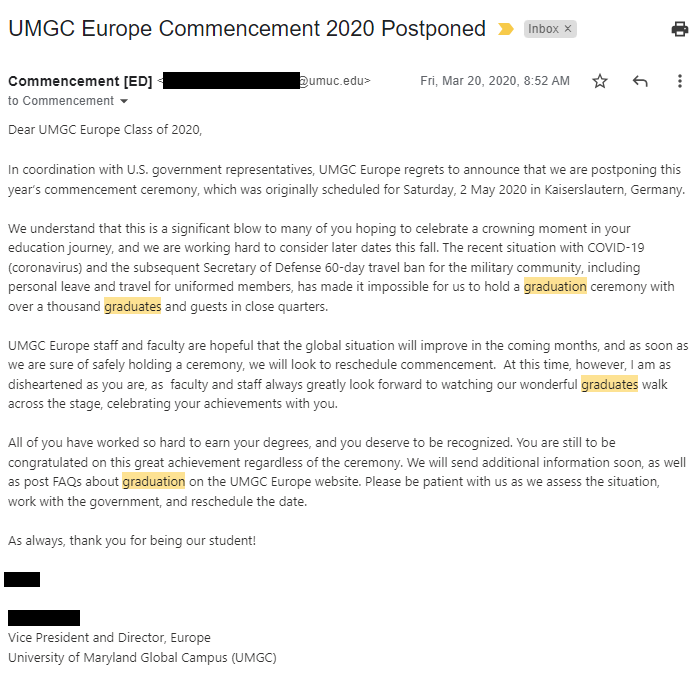Open the three-dot more options menu
This screenshot has width=700, height=677.
(680, 81)
